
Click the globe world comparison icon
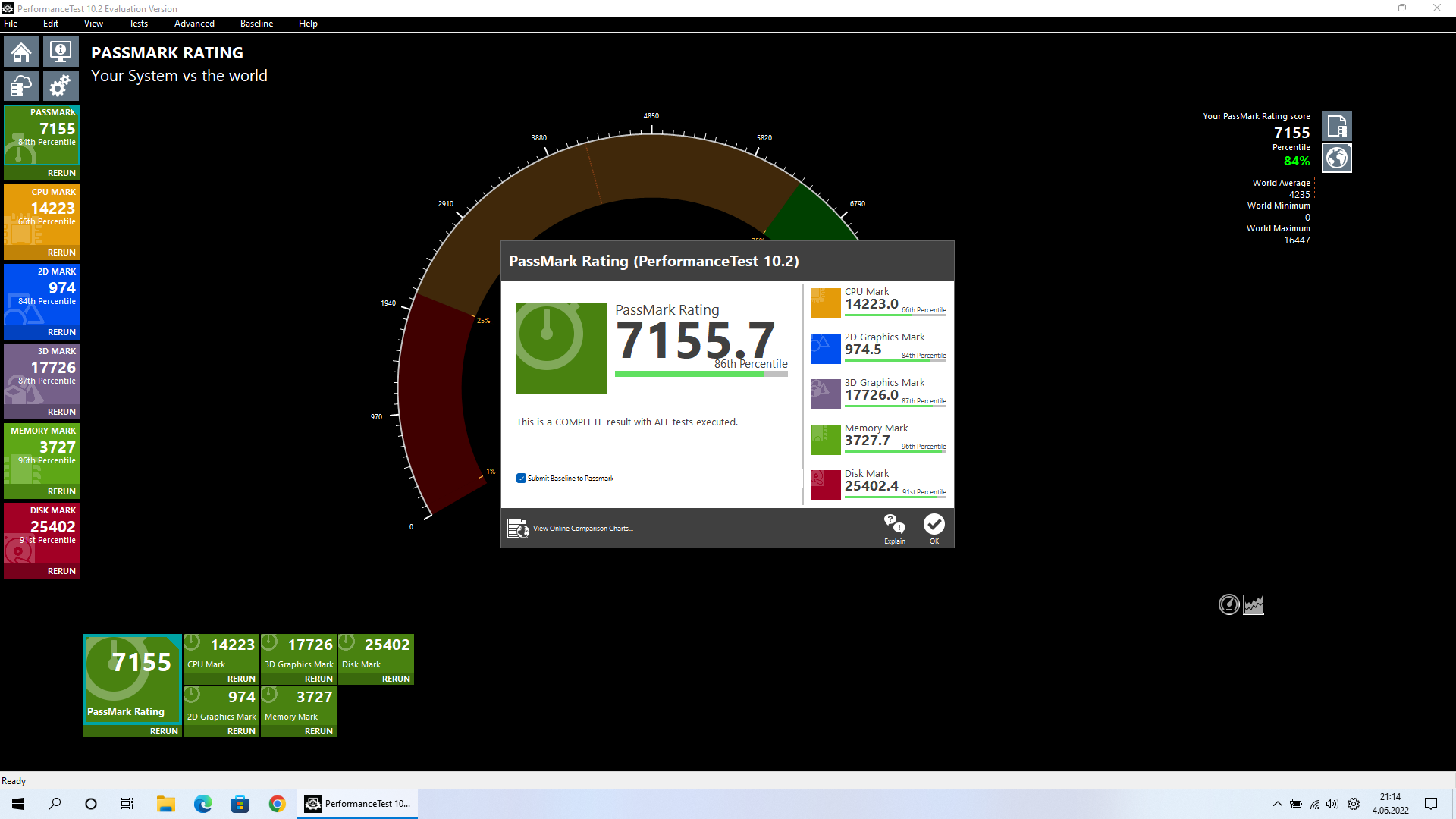click(x=1336, y=158)
